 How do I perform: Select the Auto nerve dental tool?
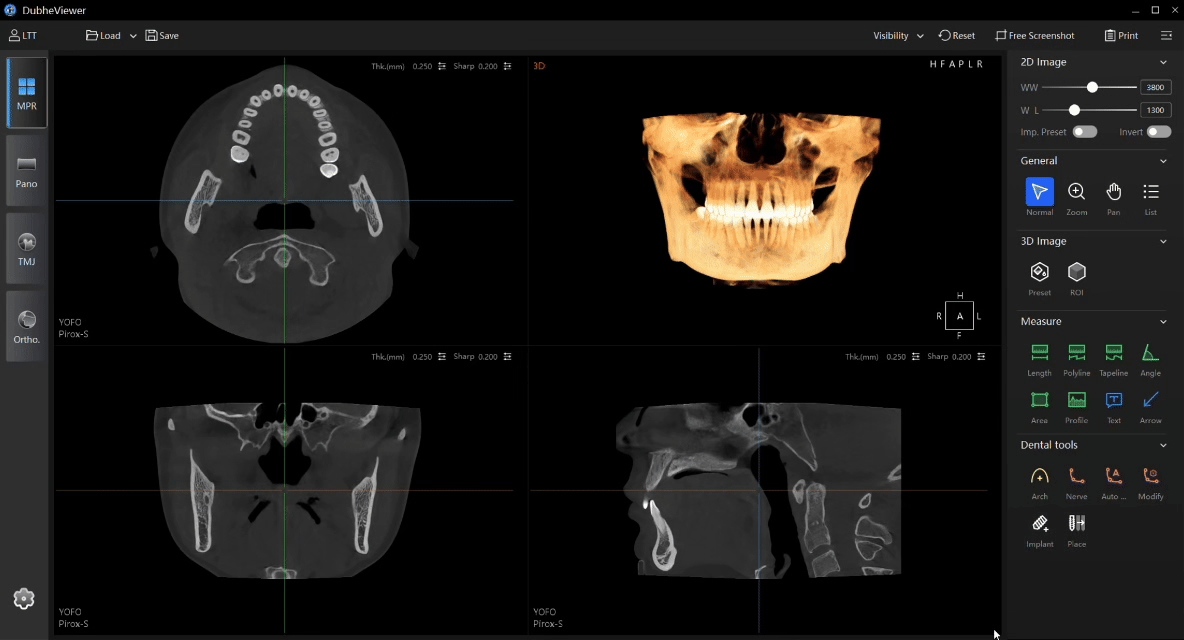click(1113, 476)
